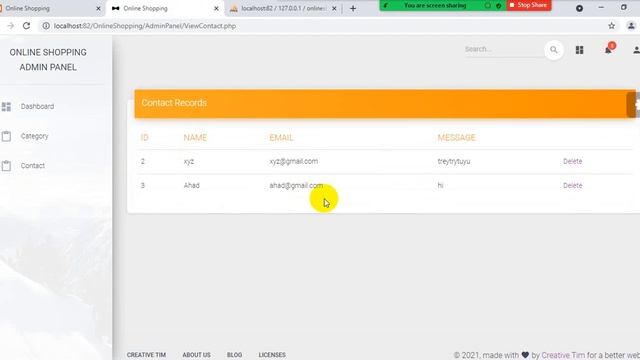This screenshot has height=360, width=640.
Task: Click the Dashboard grid icon in sidebar
Action: coord(6,107)
